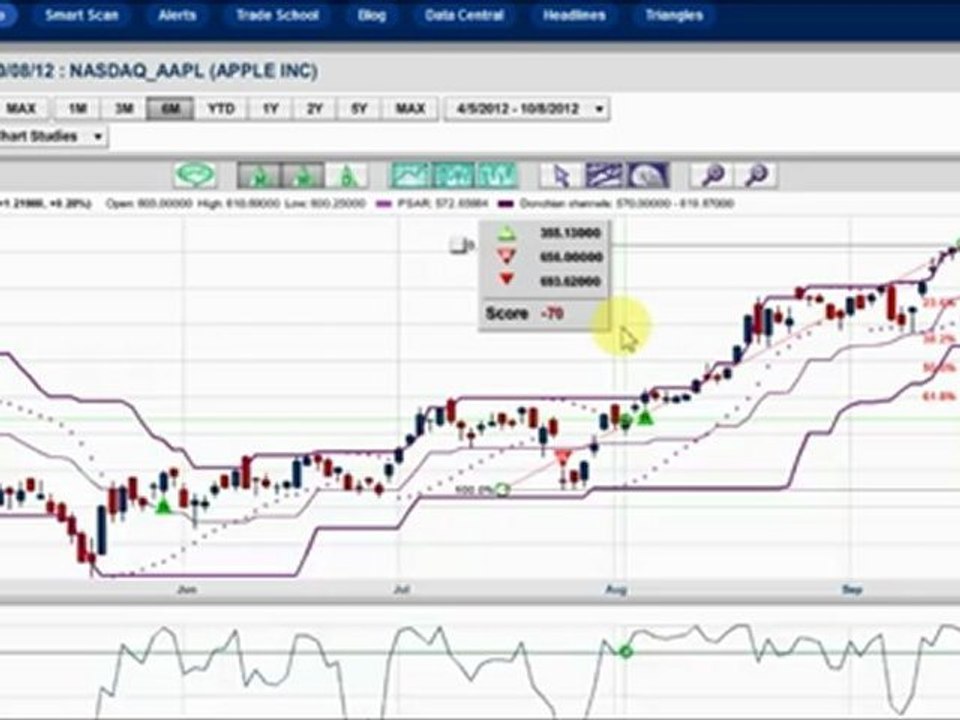Click the selected 6M range button
Screen dimensions: 960x720
point(170,109)
